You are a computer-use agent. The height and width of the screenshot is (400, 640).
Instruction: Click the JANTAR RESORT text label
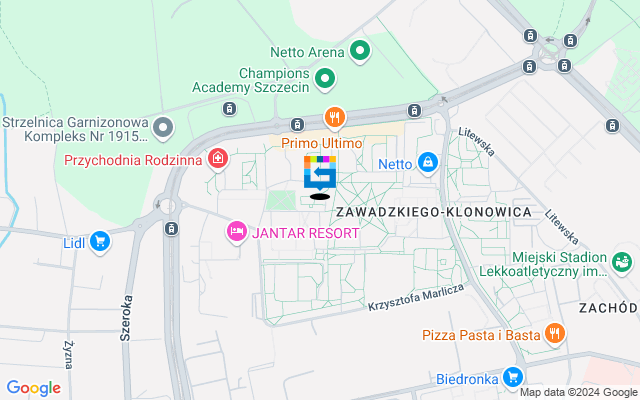pyautogui.click(x=306, y=233)
